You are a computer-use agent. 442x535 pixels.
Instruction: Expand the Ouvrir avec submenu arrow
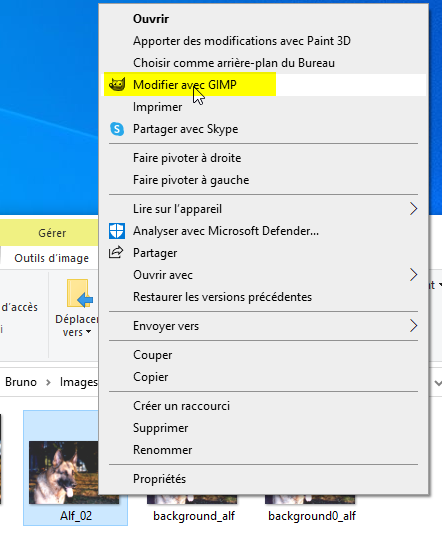tap(413, 275)
